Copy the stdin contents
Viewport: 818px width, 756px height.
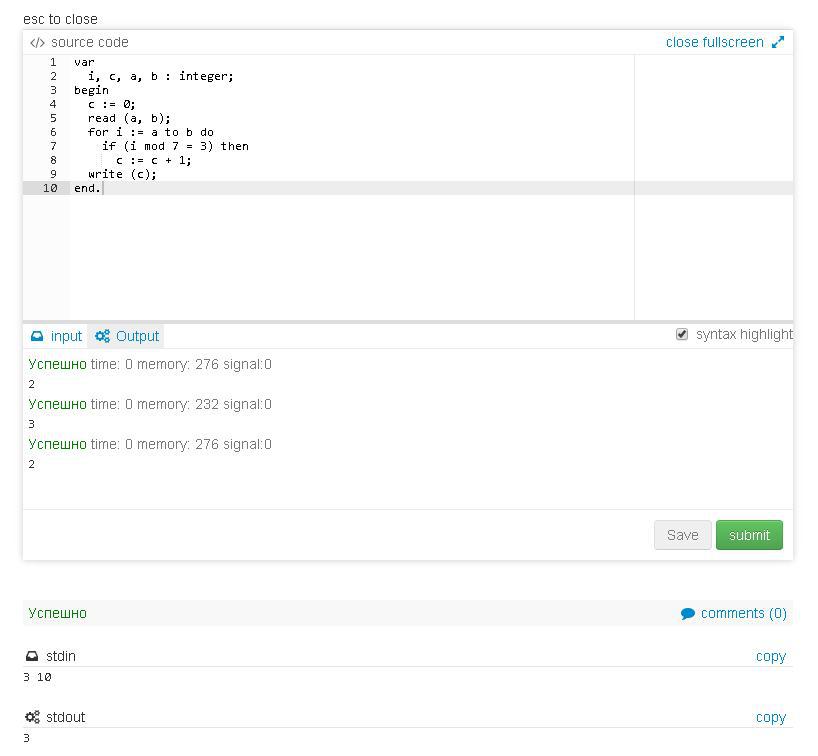(771, 656)
